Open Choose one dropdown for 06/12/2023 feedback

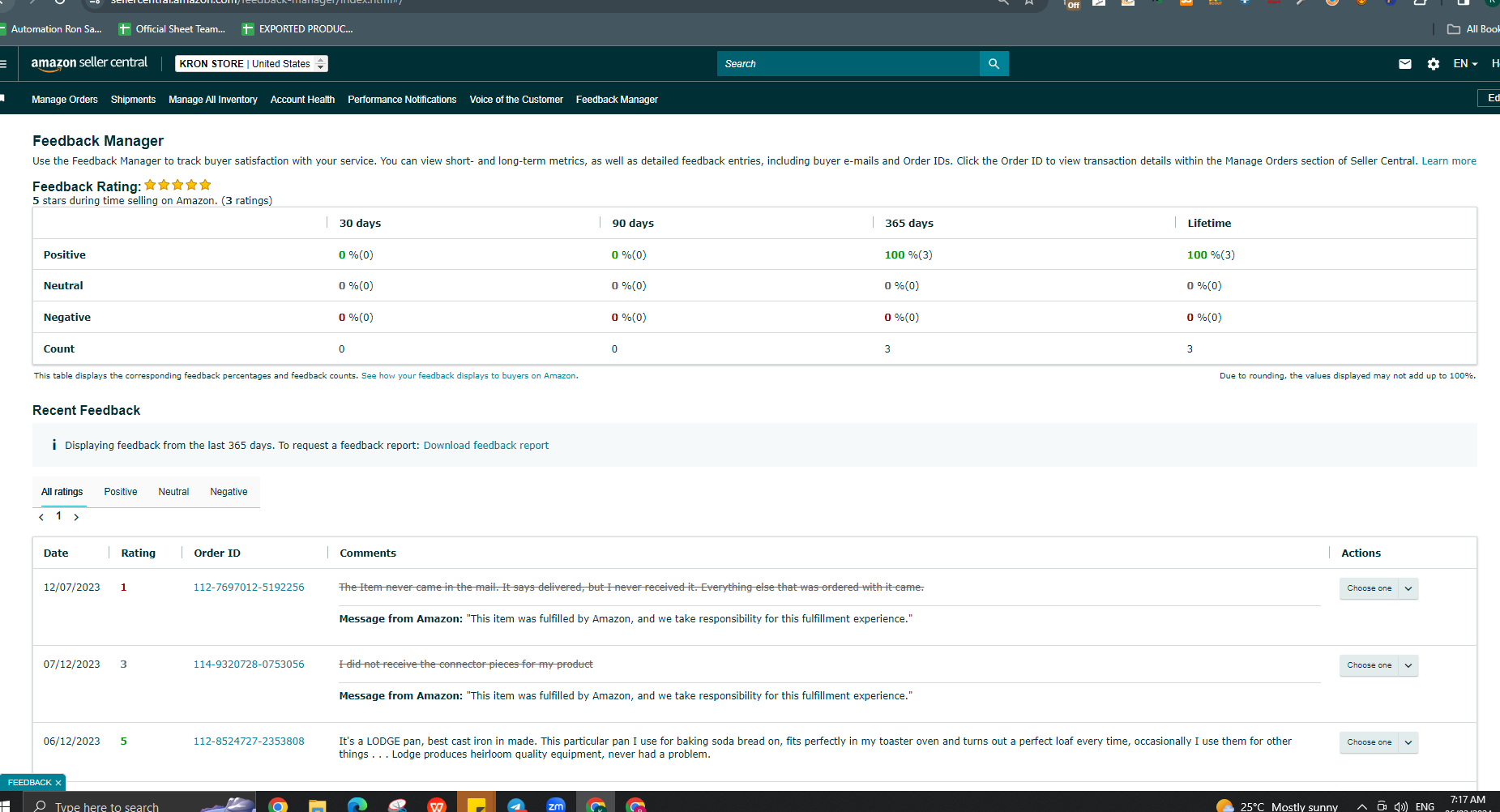1378,742
